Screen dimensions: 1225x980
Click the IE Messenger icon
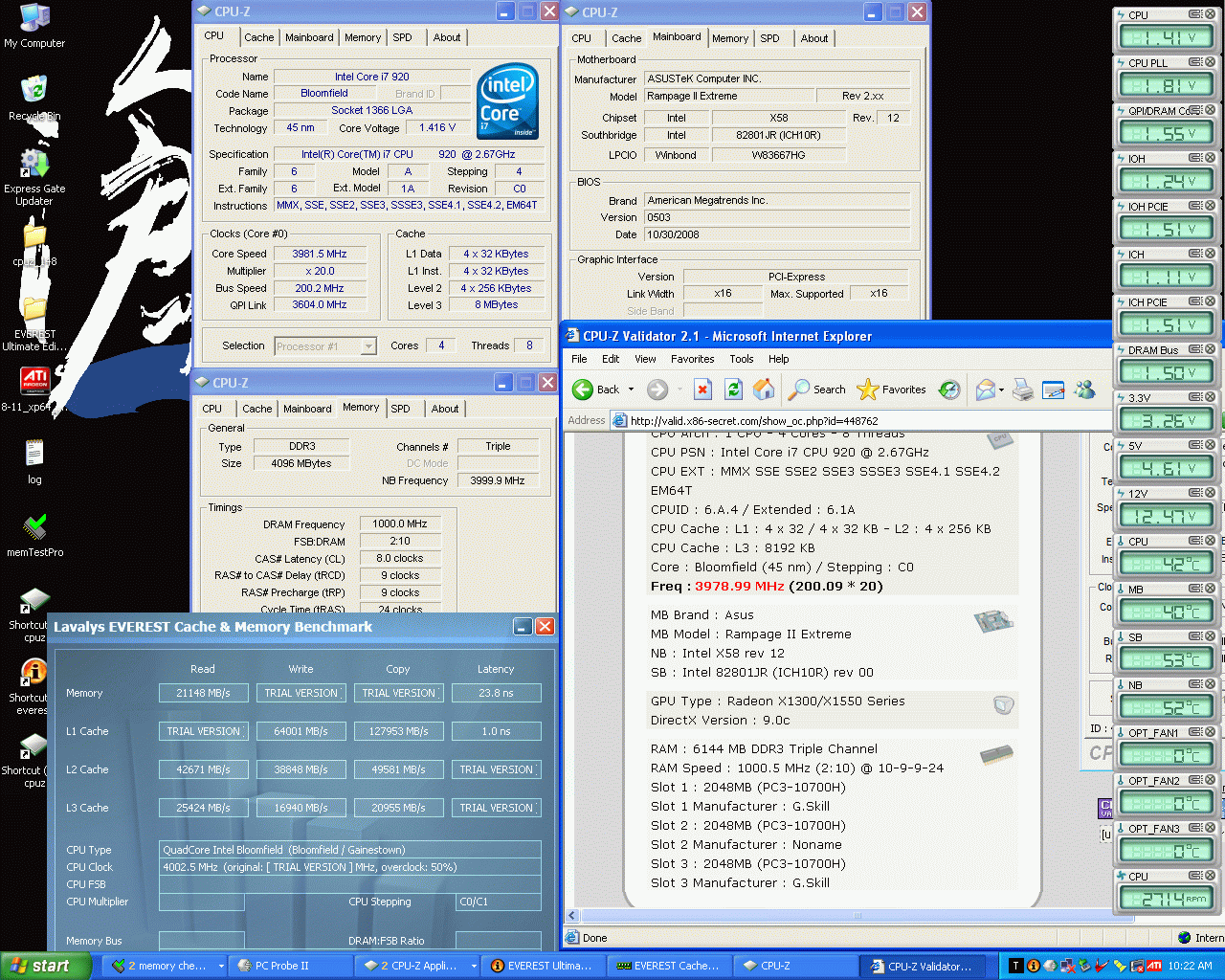1084,390
